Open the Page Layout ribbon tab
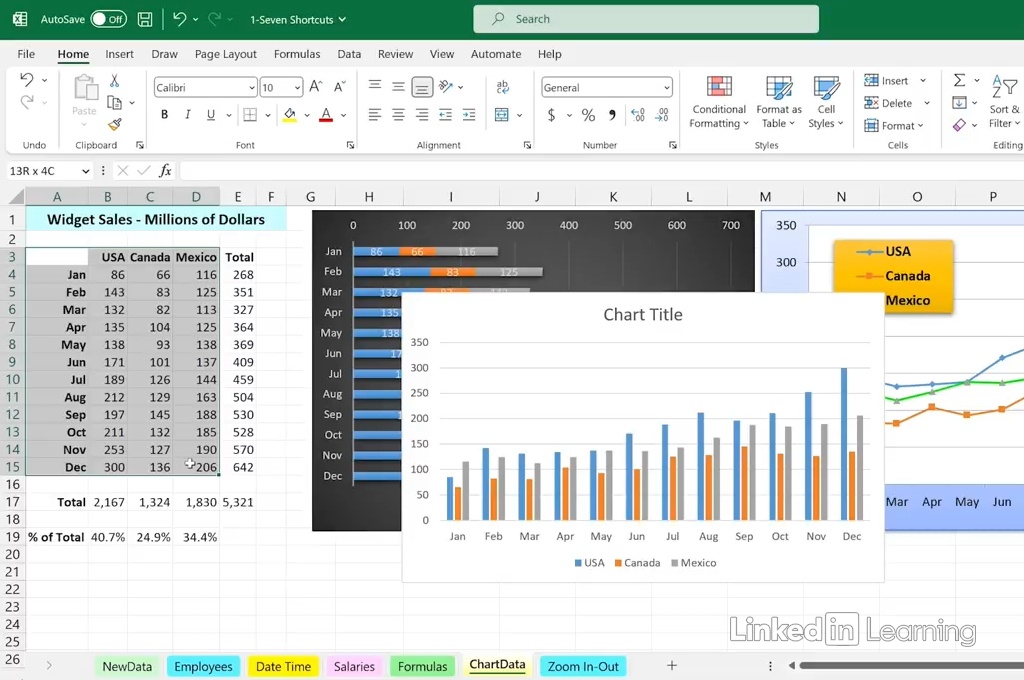 [x=225, y=54]
